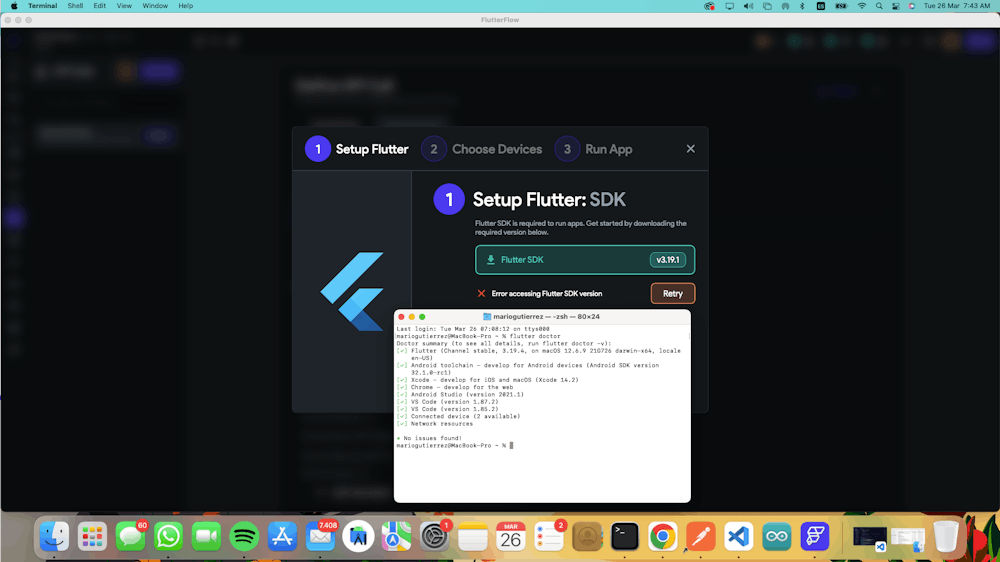This screenshot has width=1000, height=562.
Task: Open FlutterFlow from the dock
Action: pyautogui.click(x=814, y=536)
